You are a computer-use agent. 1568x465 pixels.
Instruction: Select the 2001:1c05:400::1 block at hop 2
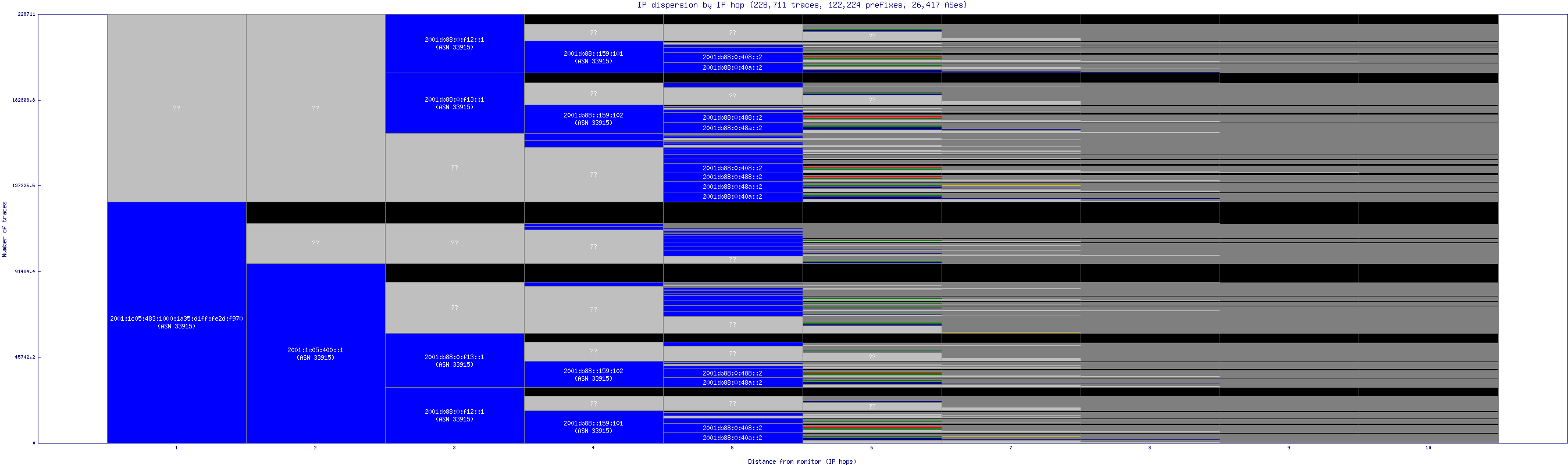(x=315, y=353)
